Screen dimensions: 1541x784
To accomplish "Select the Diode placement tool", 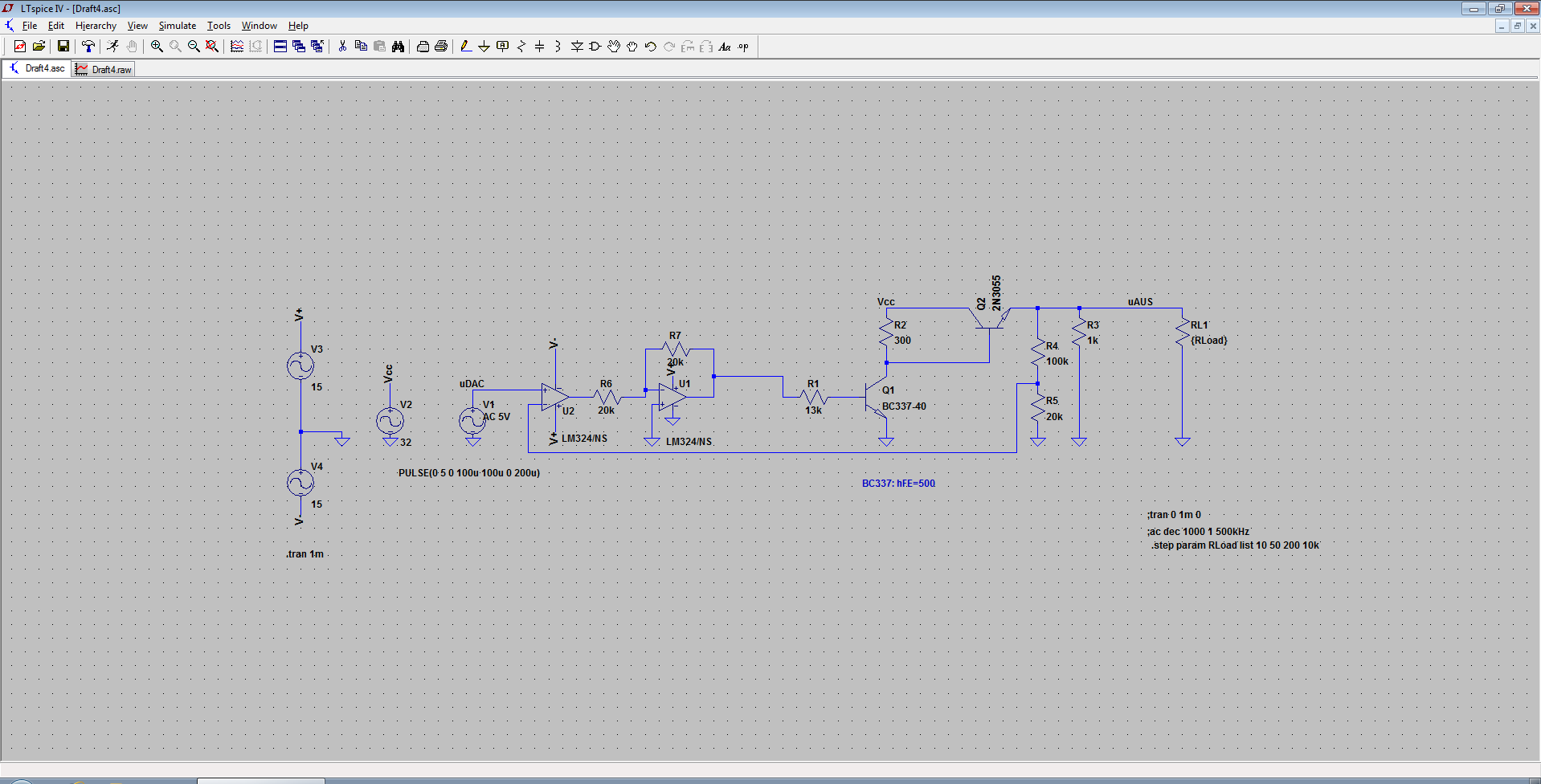I will 577,47.
